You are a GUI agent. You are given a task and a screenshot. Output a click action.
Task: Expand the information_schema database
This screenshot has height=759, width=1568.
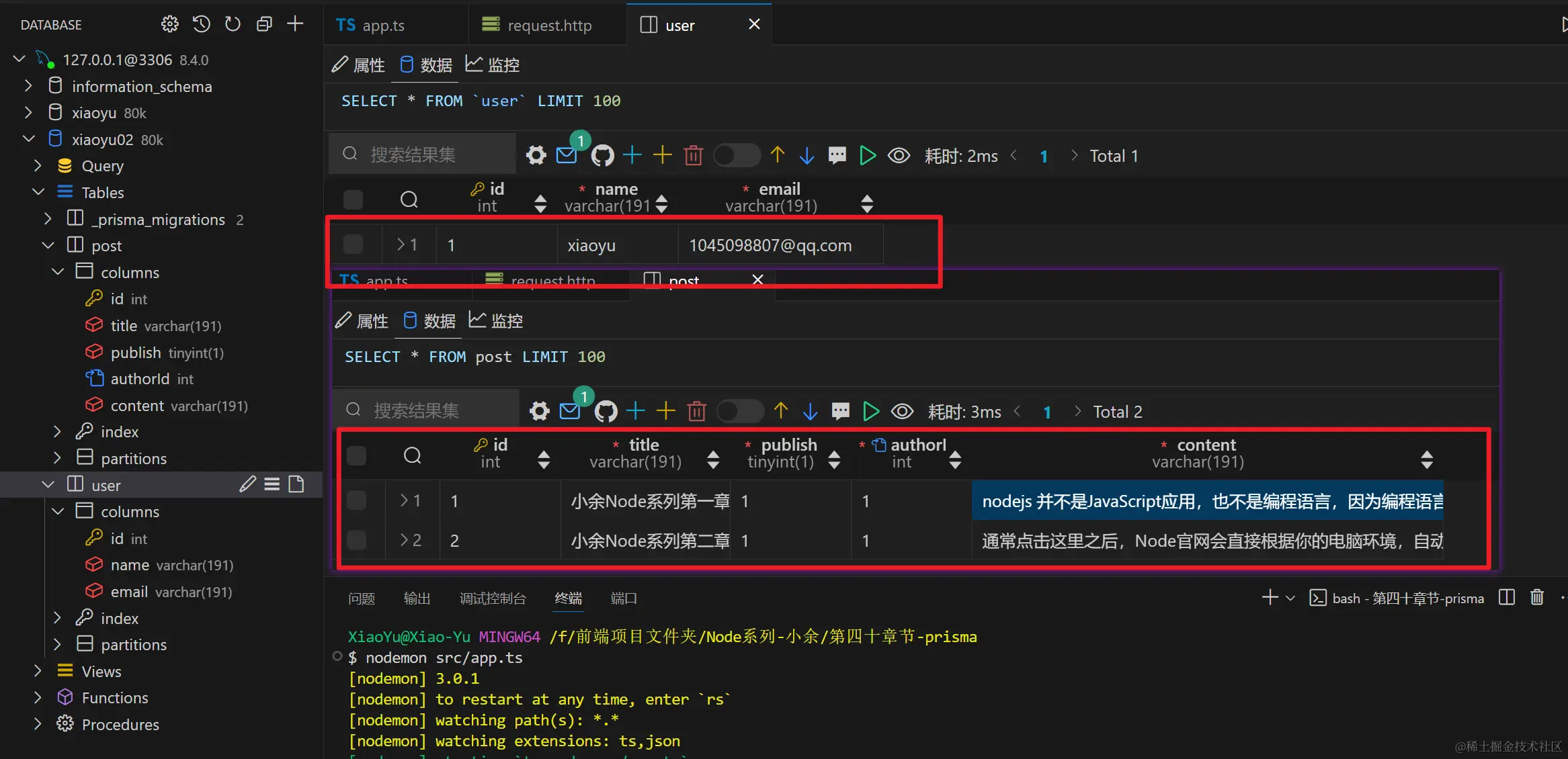tap(28, 86)
